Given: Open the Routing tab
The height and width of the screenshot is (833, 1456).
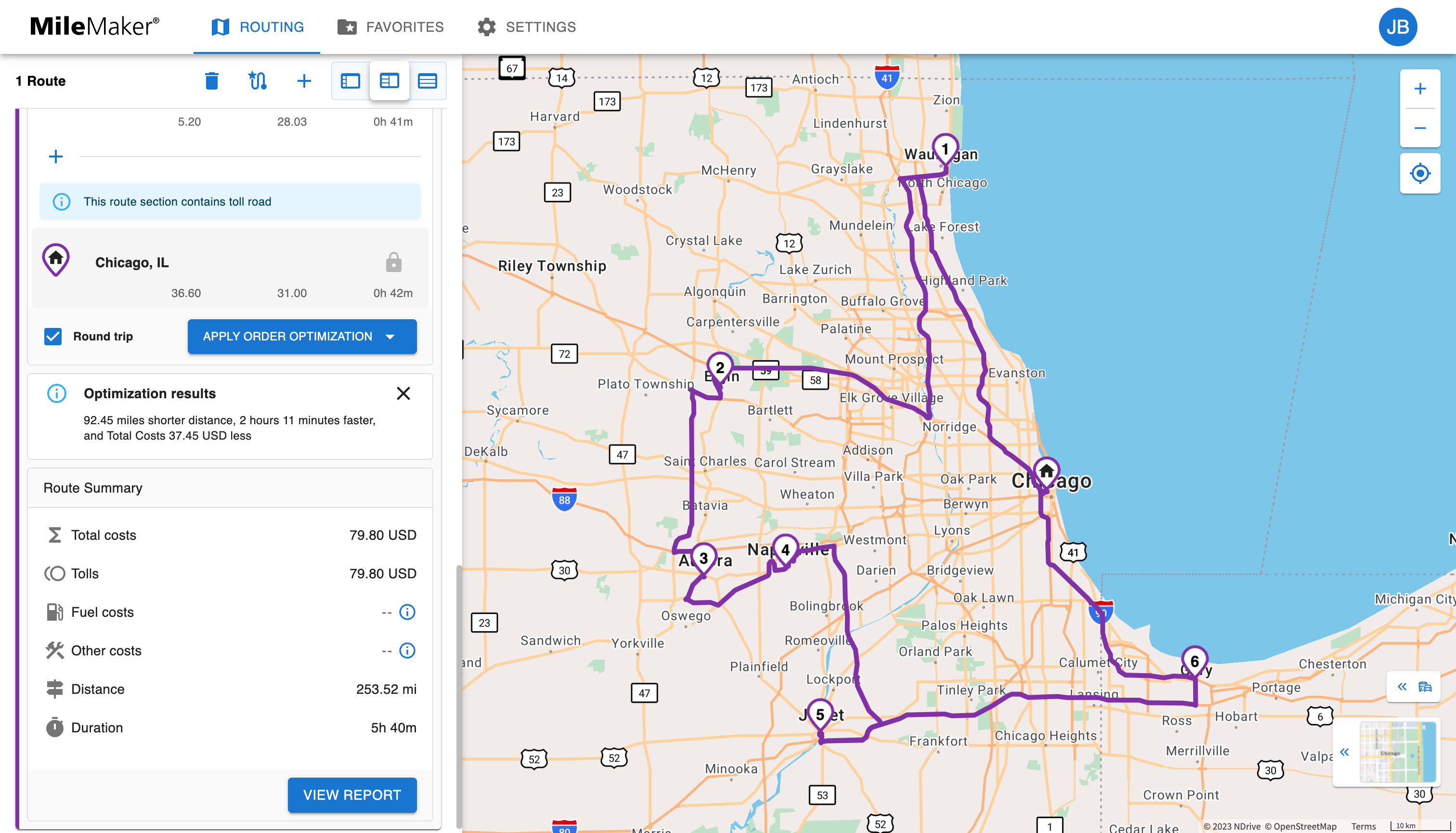Looking at the screenshot, I should coord(257,27).
